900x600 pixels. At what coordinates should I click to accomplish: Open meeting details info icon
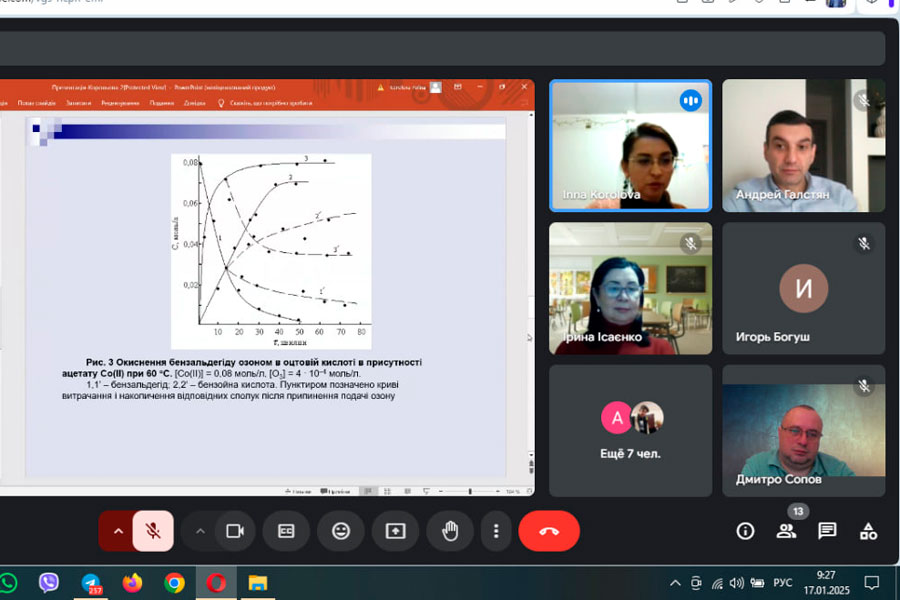point(745,531)
